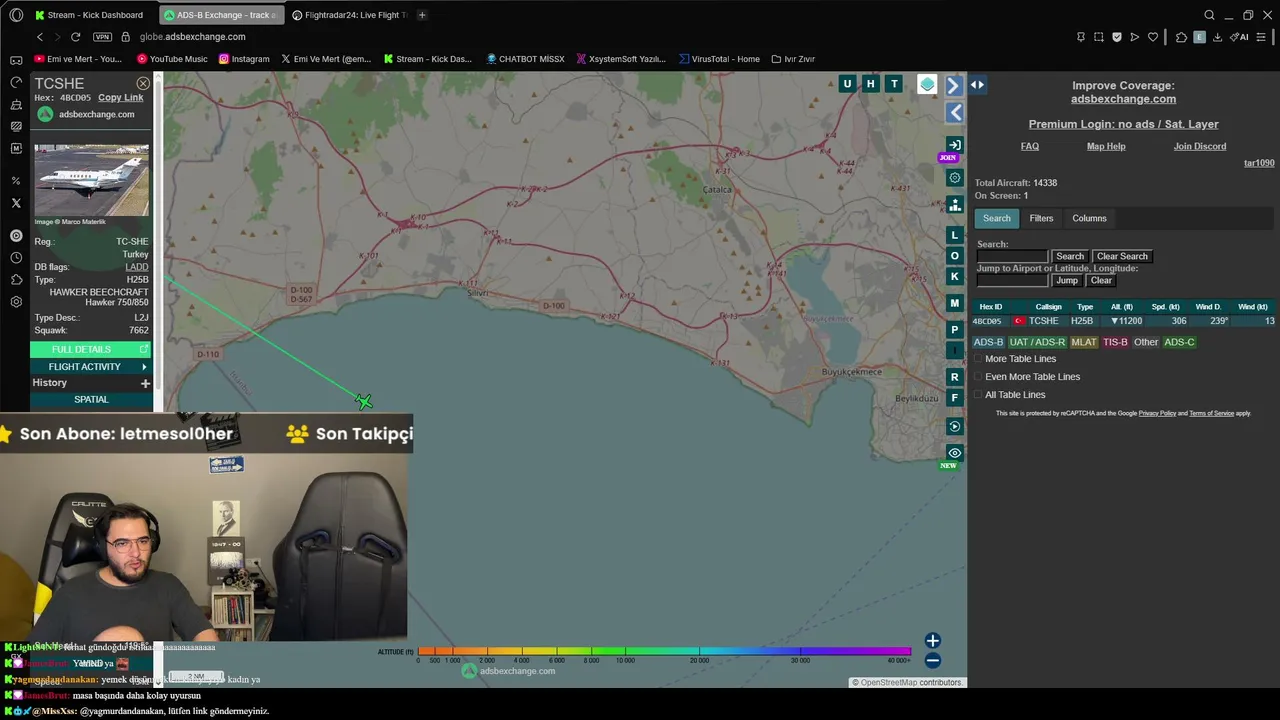
Task: Click the Clear Search button
Action: tap(1122, 257)
